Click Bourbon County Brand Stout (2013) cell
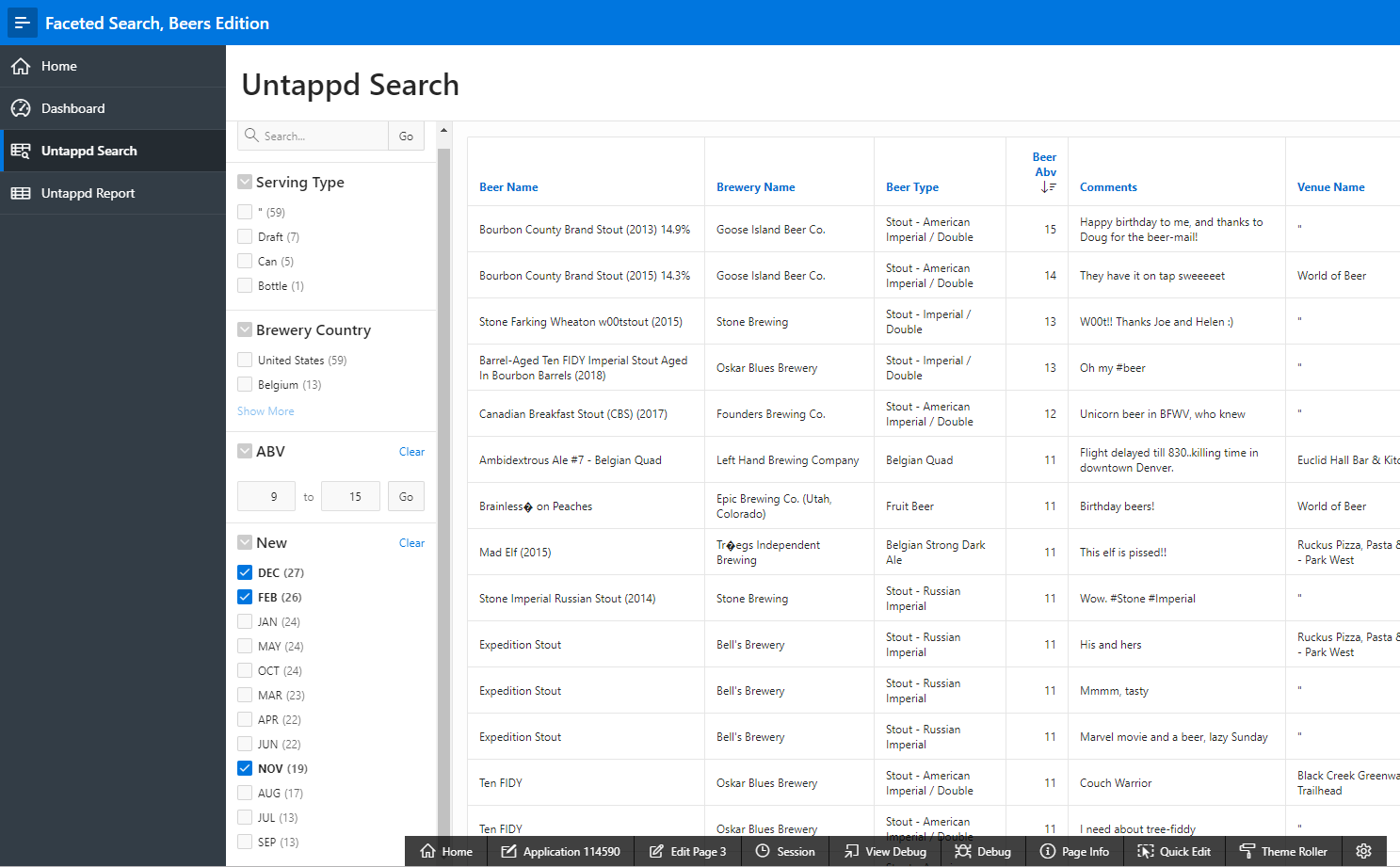The height and width of the screenshot is (867, 1400). [x=585, y=230]
